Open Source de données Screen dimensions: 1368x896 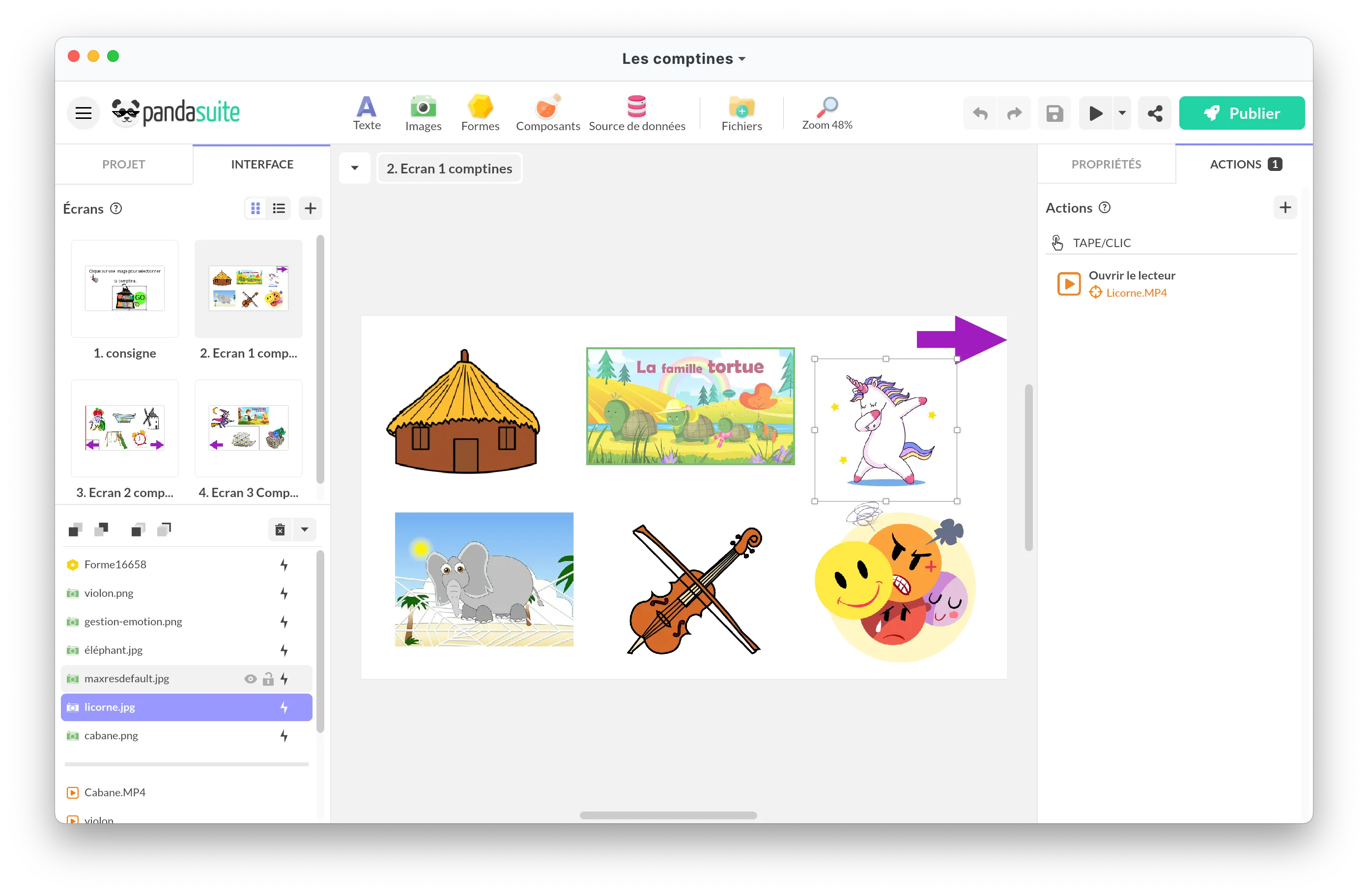[x=637, y=112]
